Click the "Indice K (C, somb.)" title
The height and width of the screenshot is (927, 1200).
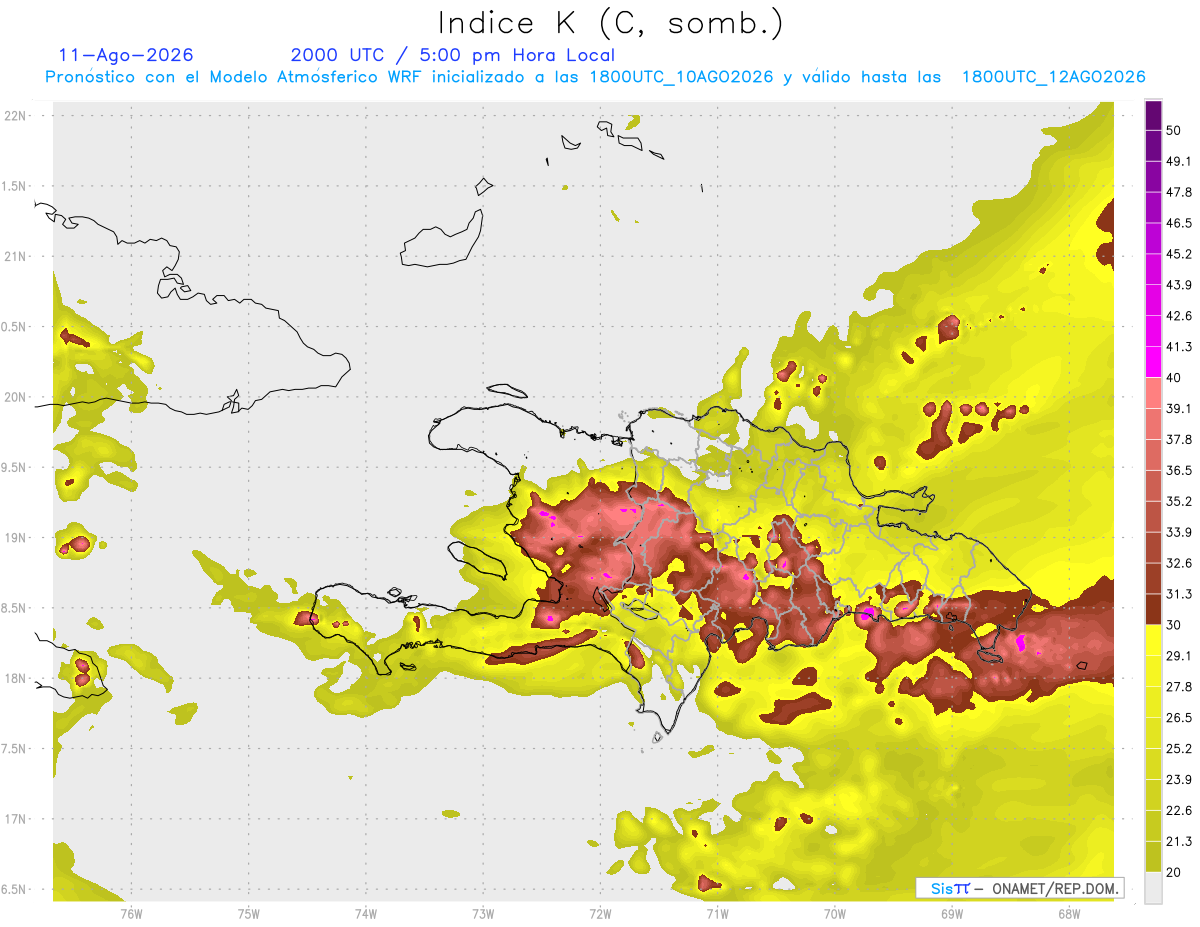(610, 22)
